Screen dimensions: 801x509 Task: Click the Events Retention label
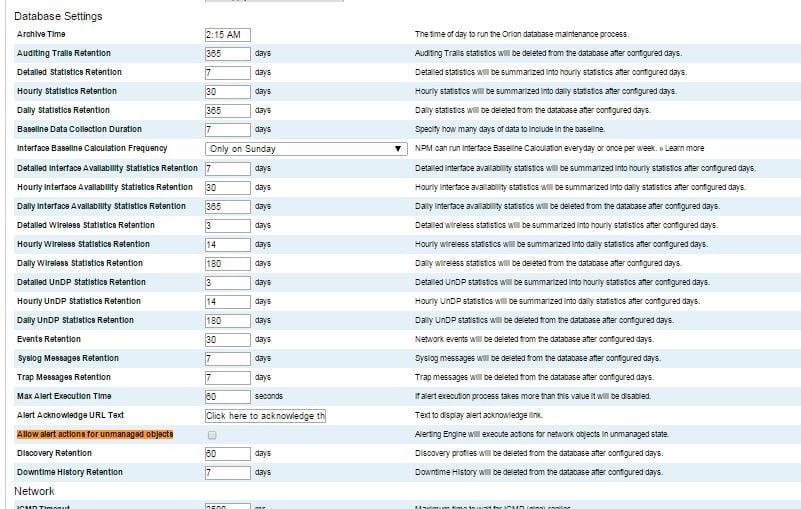pos(49,339)
